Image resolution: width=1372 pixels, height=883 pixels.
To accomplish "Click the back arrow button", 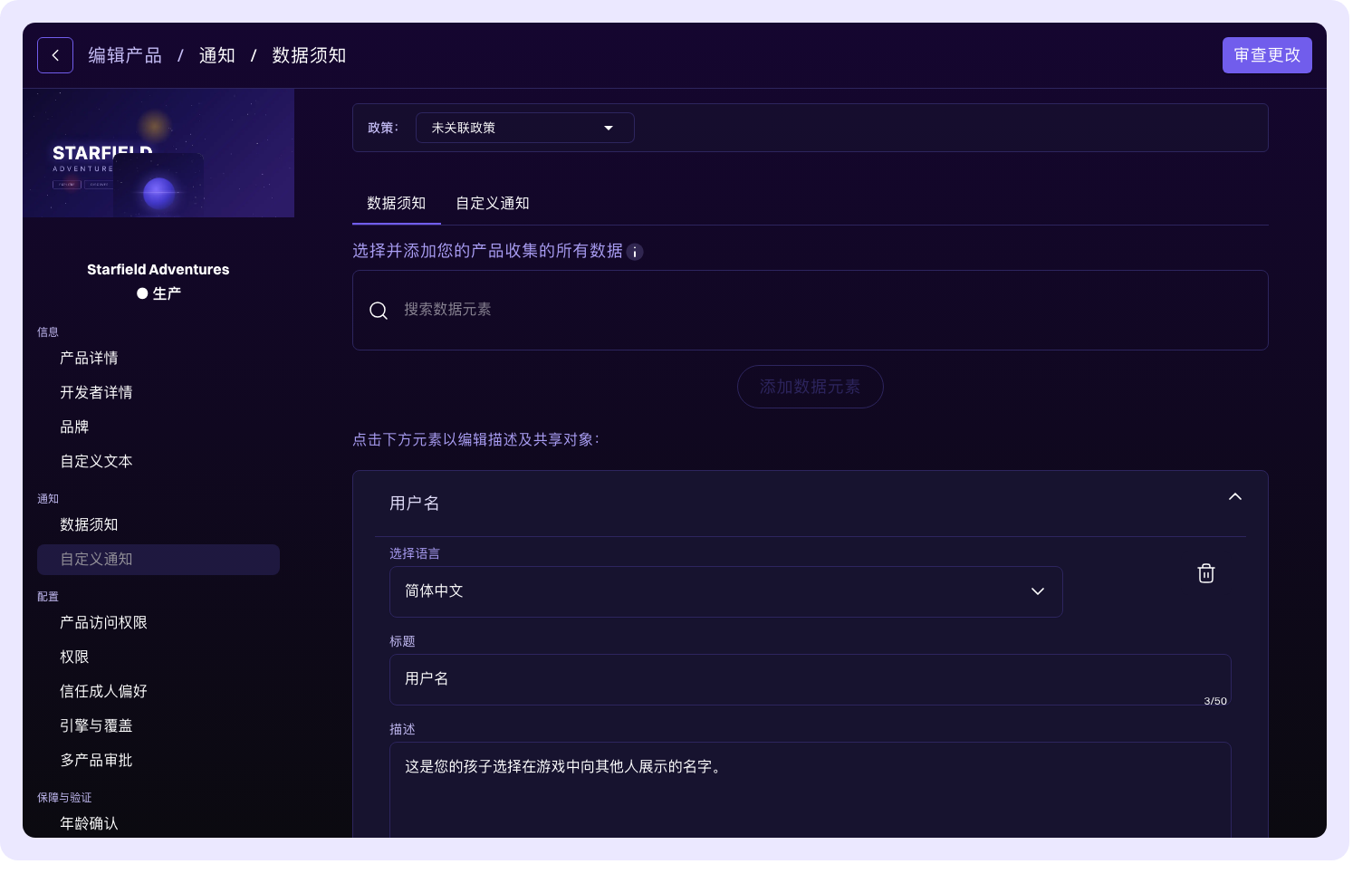I will point(55,55).
